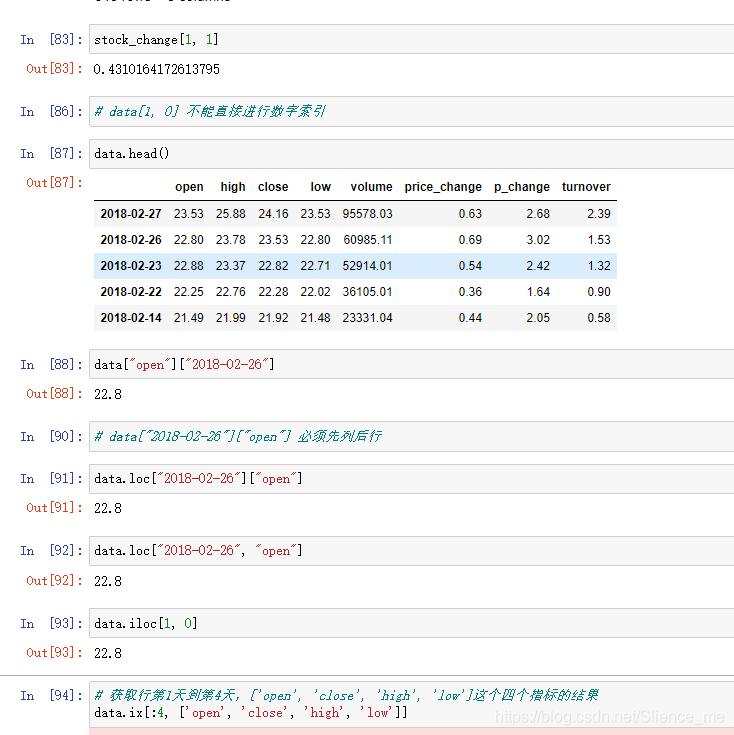Click the In [93] prompt label

(x=52, y=623)
